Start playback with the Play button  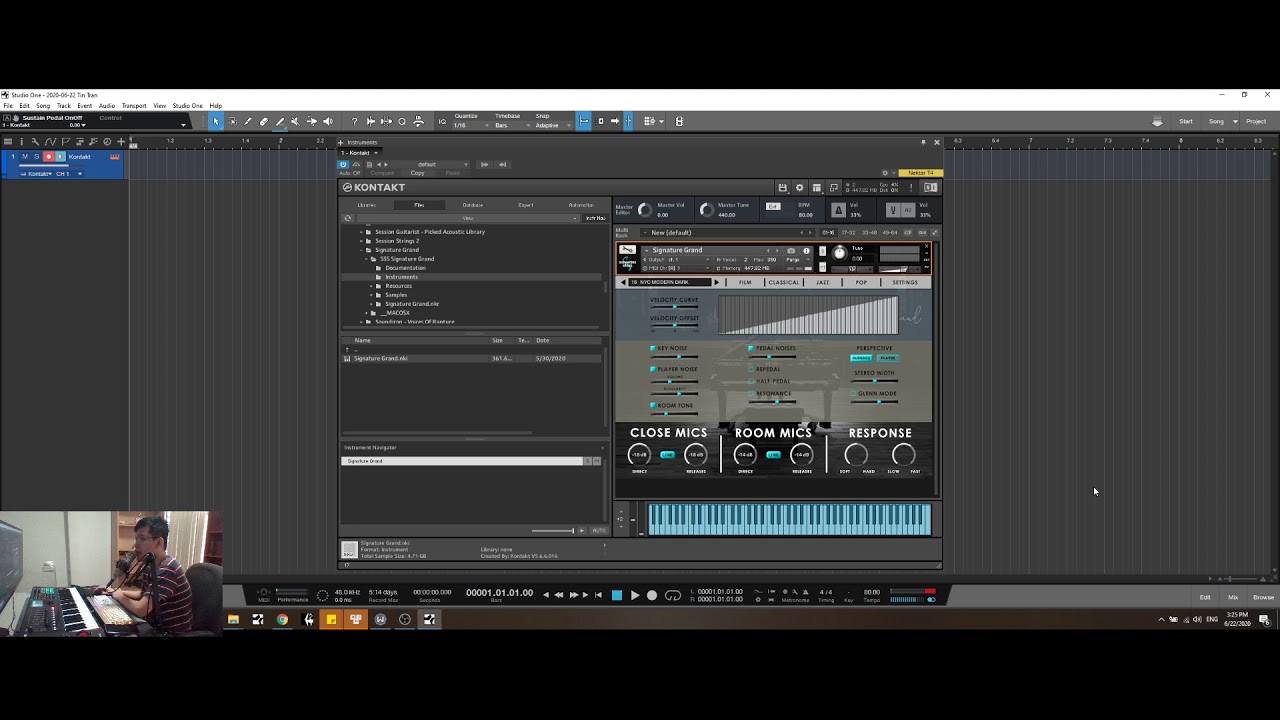634,595
